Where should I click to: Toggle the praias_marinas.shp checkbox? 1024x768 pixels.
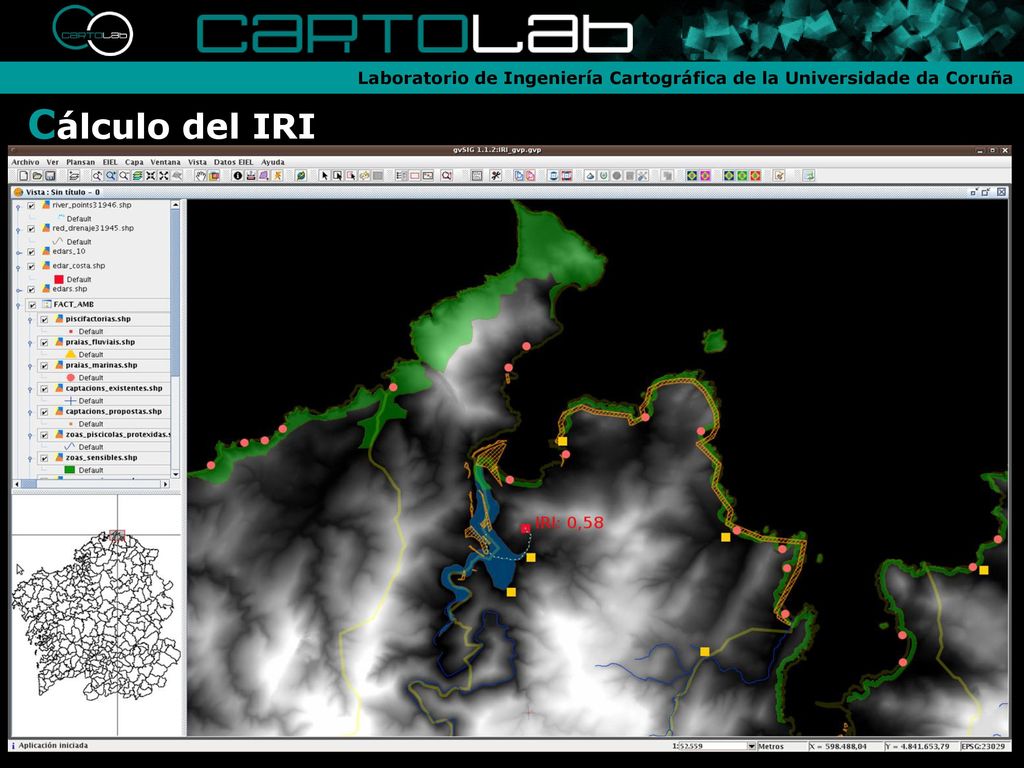tap(44, 366)
